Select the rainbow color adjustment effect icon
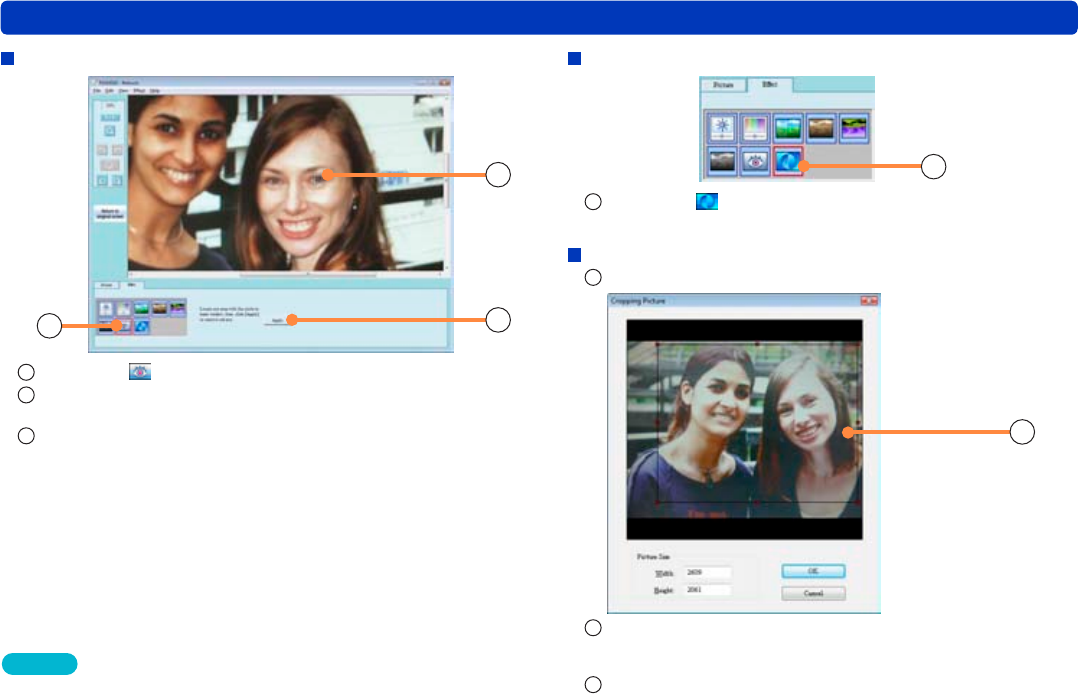The width and height of the screenshot is (1078, 694). tap(755, 127)
